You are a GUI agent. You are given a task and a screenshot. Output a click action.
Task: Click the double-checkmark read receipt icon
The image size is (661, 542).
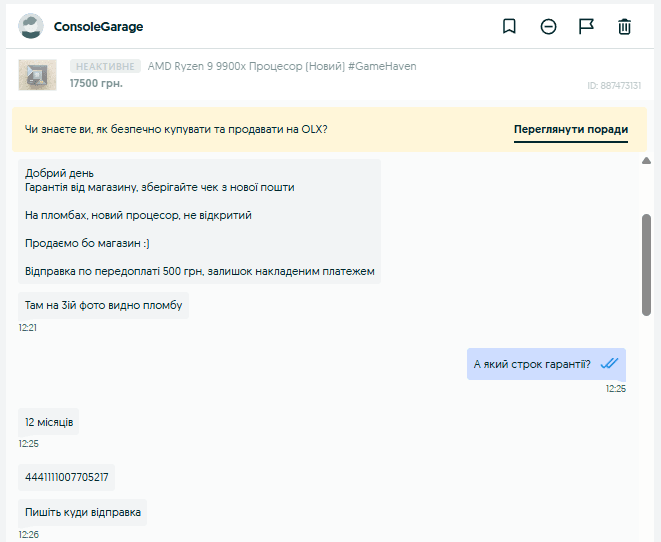click(609, 364)
